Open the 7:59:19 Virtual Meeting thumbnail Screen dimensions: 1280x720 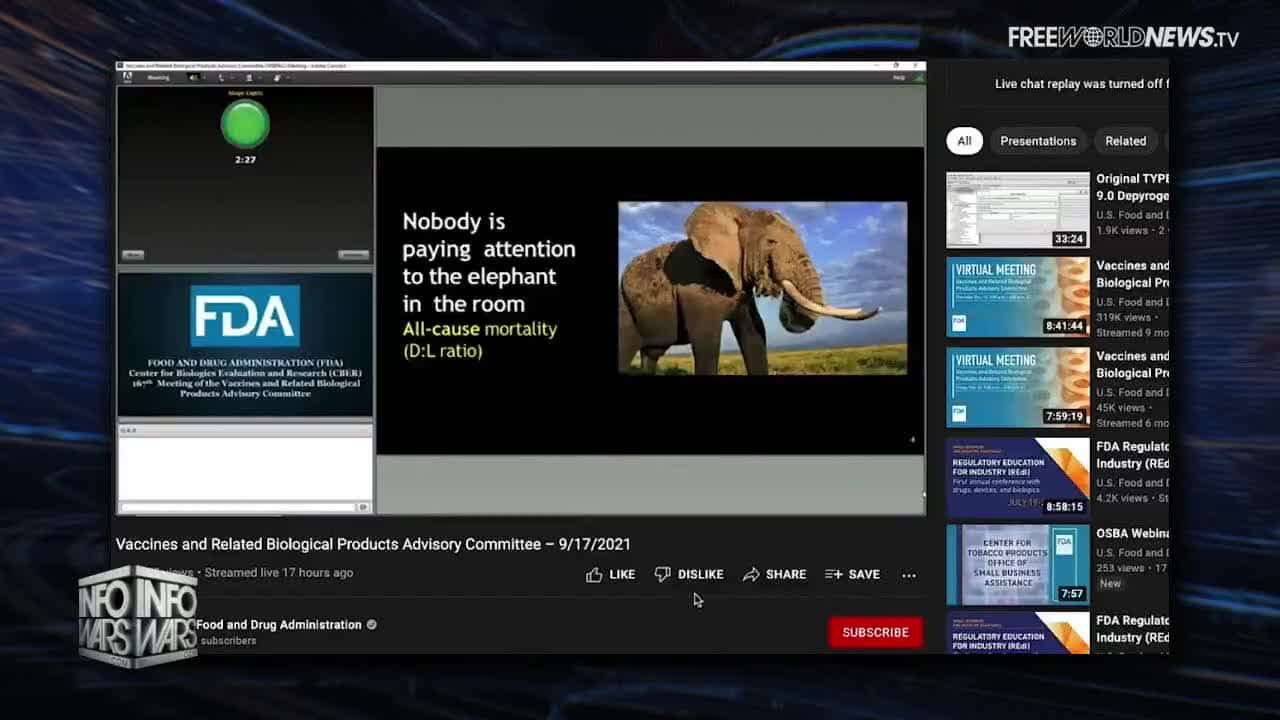1018,387
